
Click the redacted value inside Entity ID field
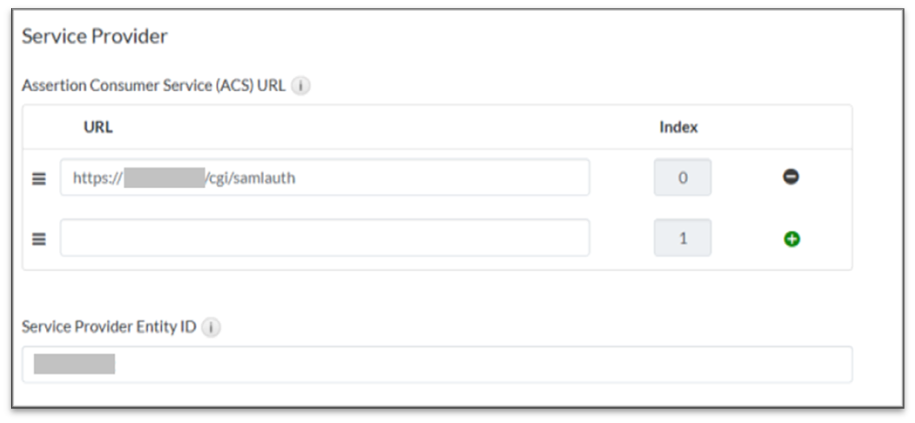coord(74,364)
